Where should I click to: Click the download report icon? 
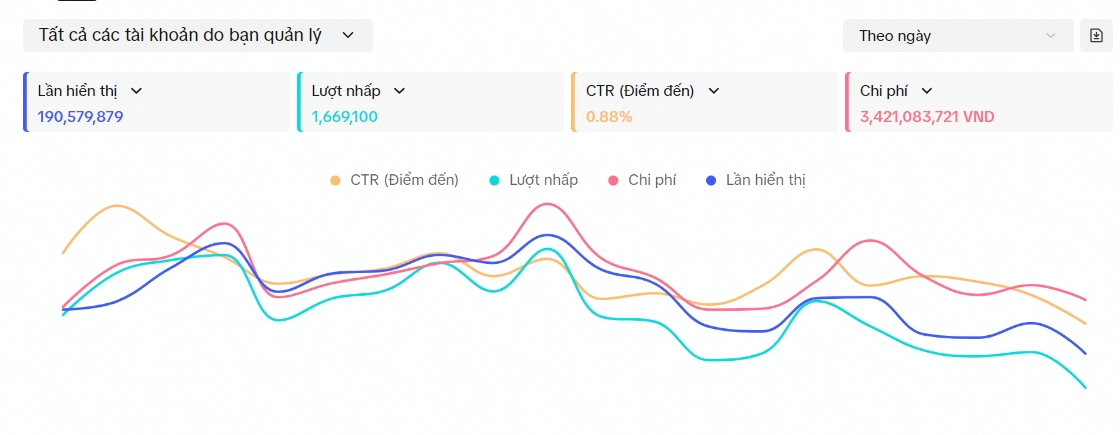click(x=1096, y=36)
